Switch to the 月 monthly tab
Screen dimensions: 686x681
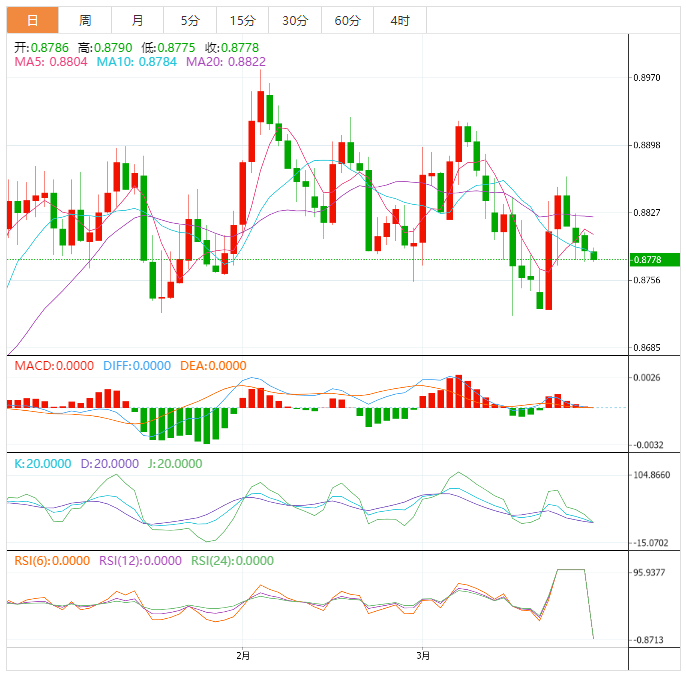tap(137, 20)
